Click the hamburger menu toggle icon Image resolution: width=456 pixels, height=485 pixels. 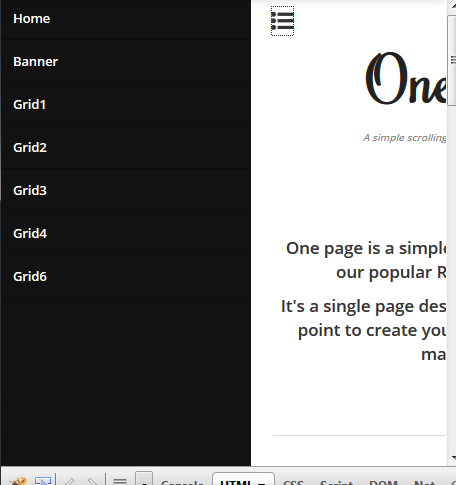point(282,21)
